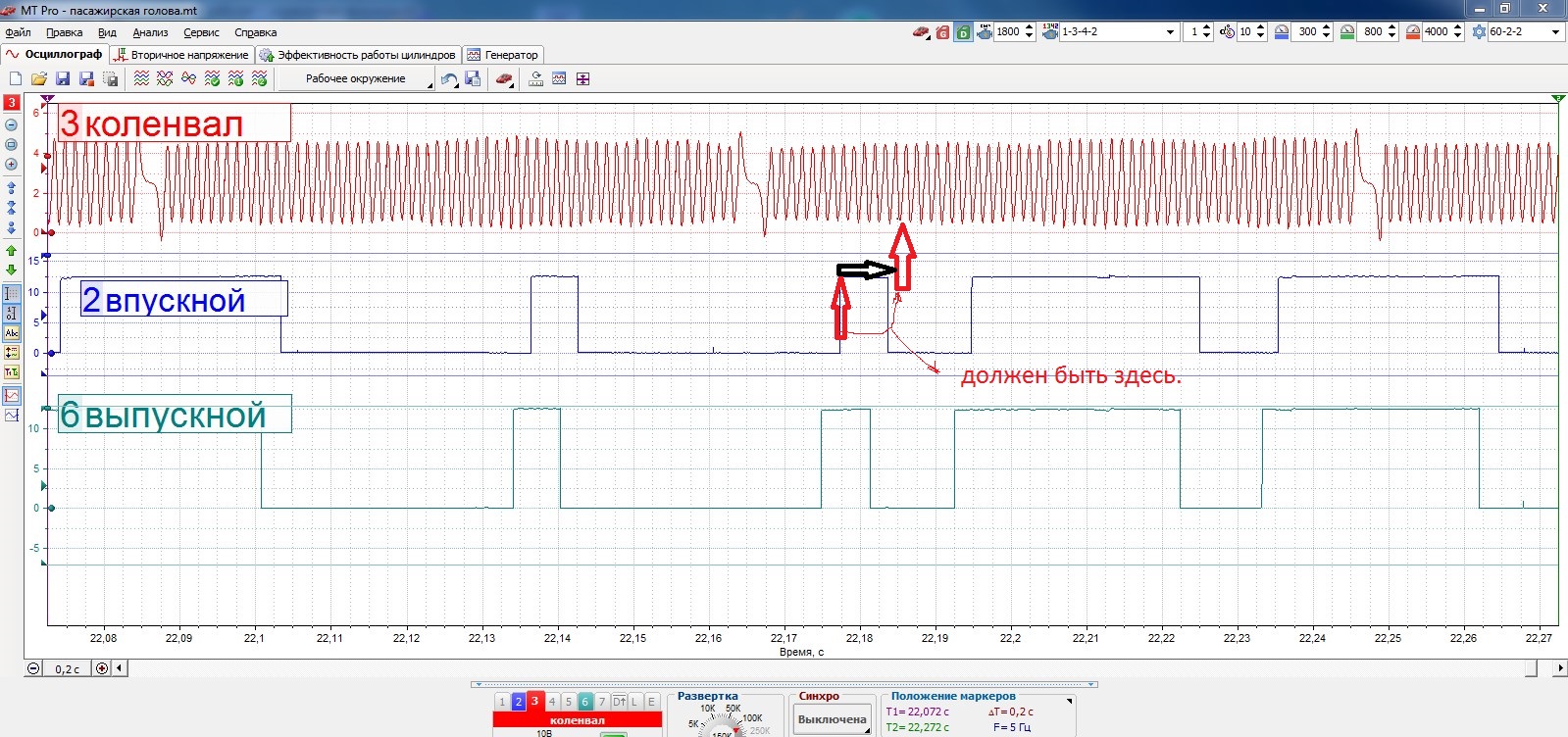
Task: Open an oscillogram file via folder icon
Action: [39, 78]
